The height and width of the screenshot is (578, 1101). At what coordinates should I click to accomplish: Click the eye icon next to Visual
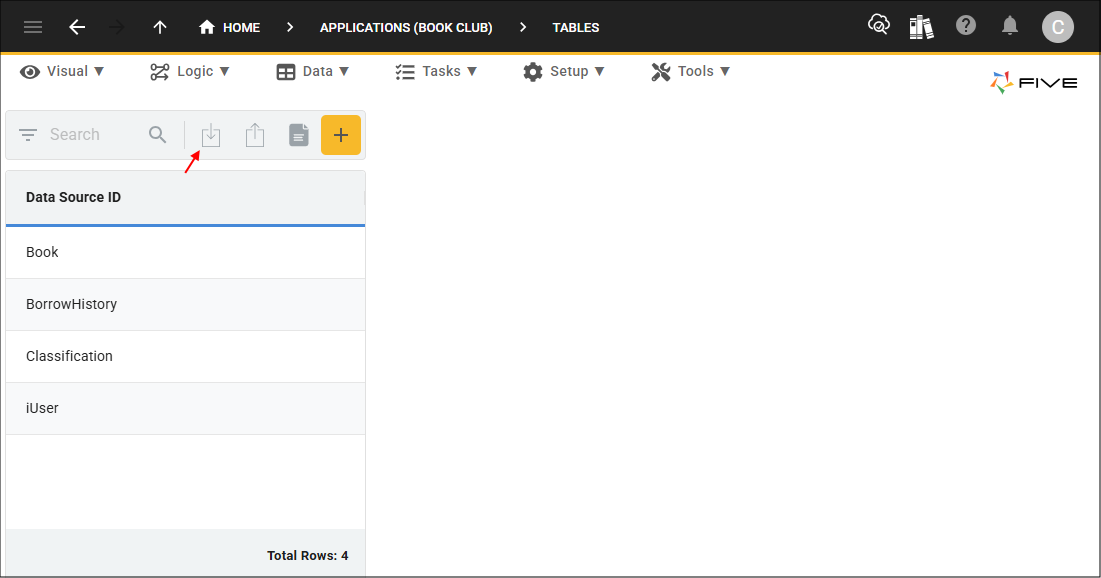[x=29, y=72]
